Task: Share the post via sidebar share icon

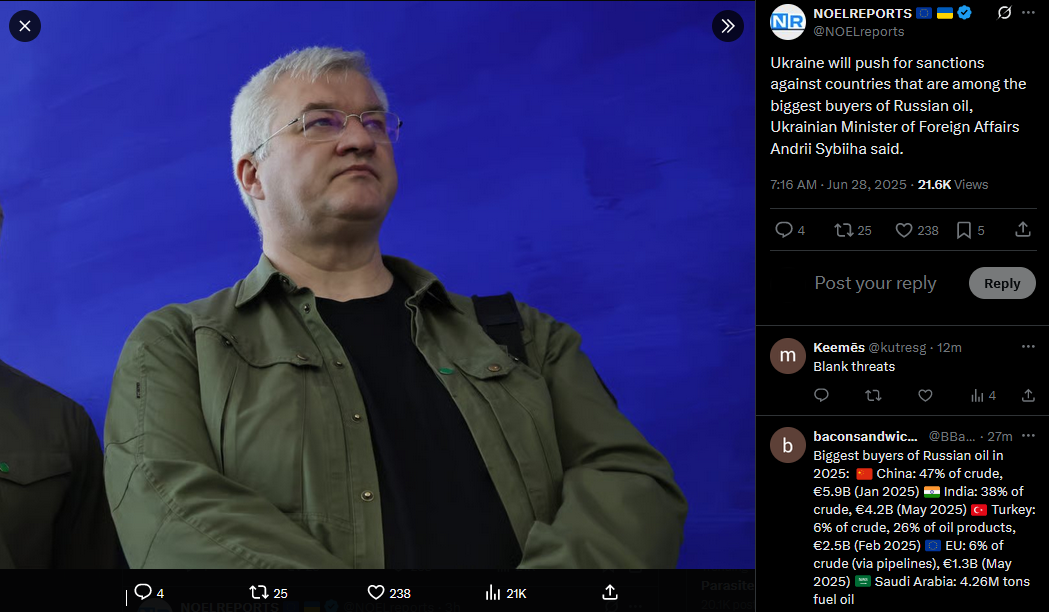Action: pyautogui.click(x=1023, y=230)
